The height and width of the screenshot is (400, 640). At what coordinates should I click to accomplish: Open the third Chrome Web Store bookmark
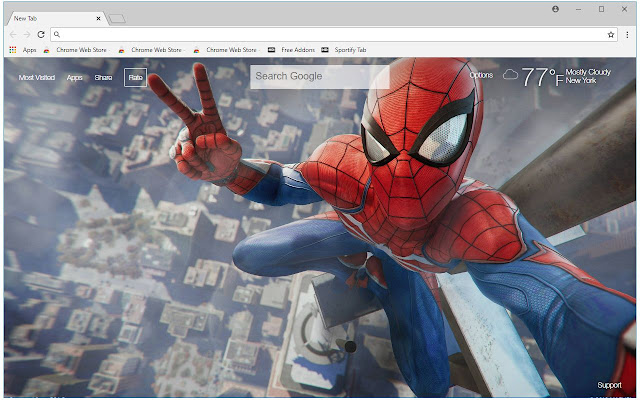[226, 50]
